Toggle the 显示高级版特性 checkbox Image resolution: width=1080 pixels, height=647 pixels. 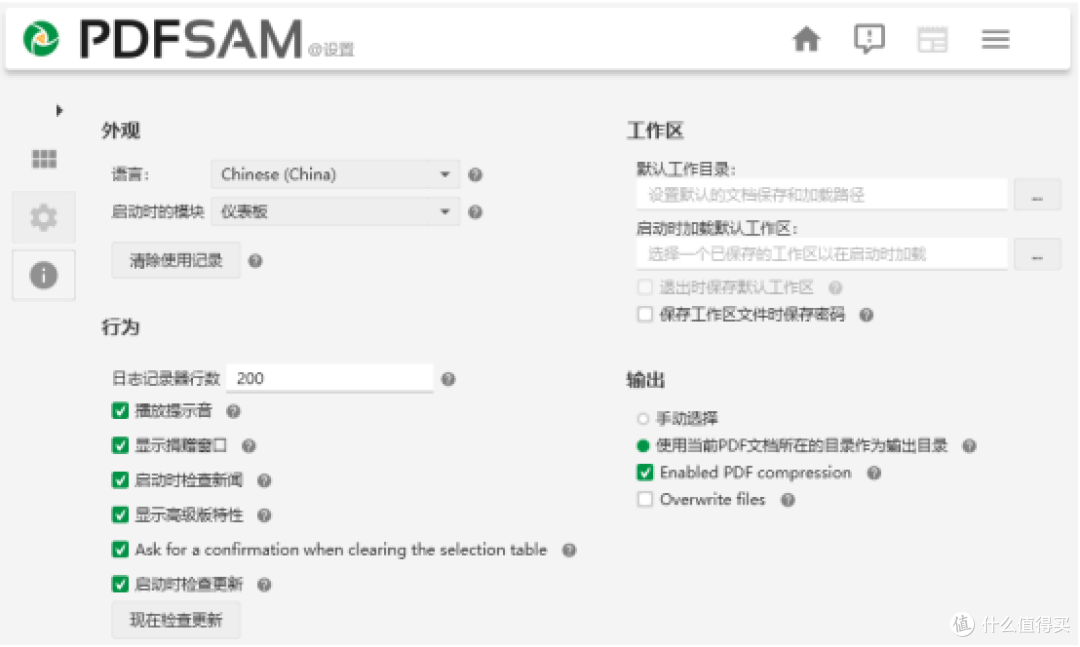[121, 515]
